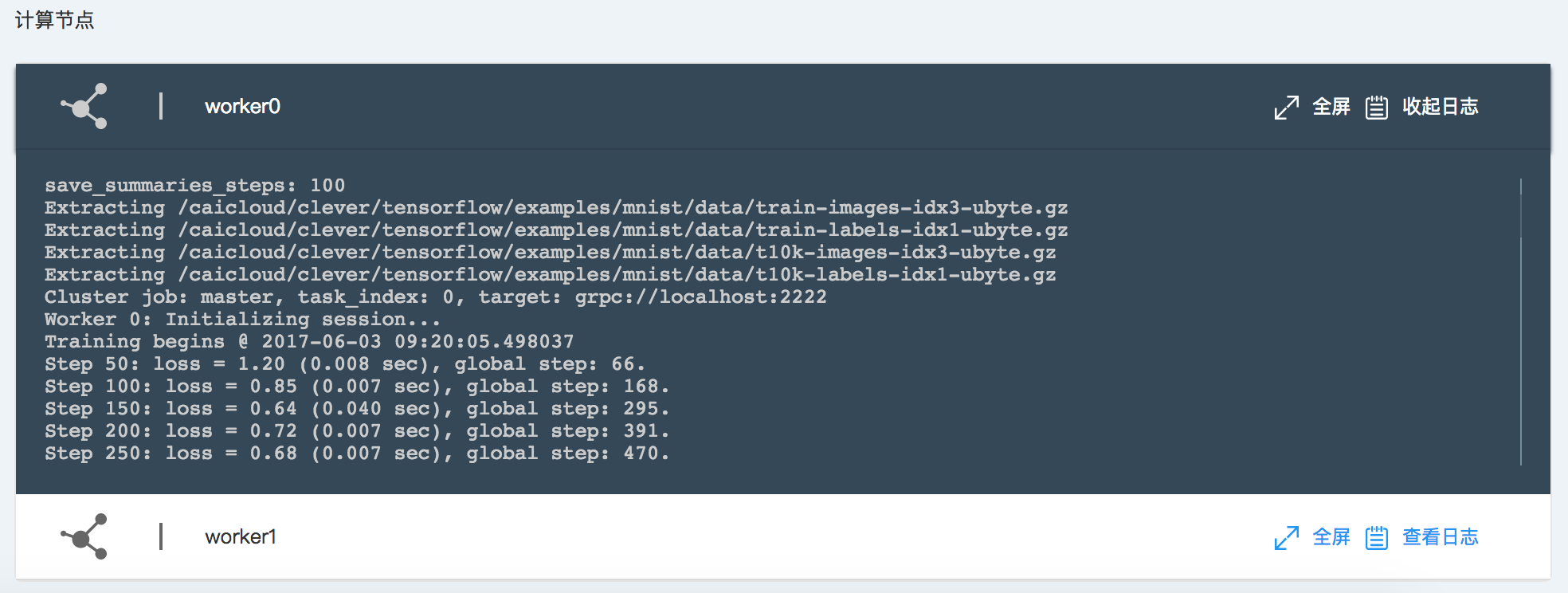Image resolution: width=1568 pixels, height=593 pixels.
Task: Click the save_summaries_steps log line
Action: click(194, 186)
